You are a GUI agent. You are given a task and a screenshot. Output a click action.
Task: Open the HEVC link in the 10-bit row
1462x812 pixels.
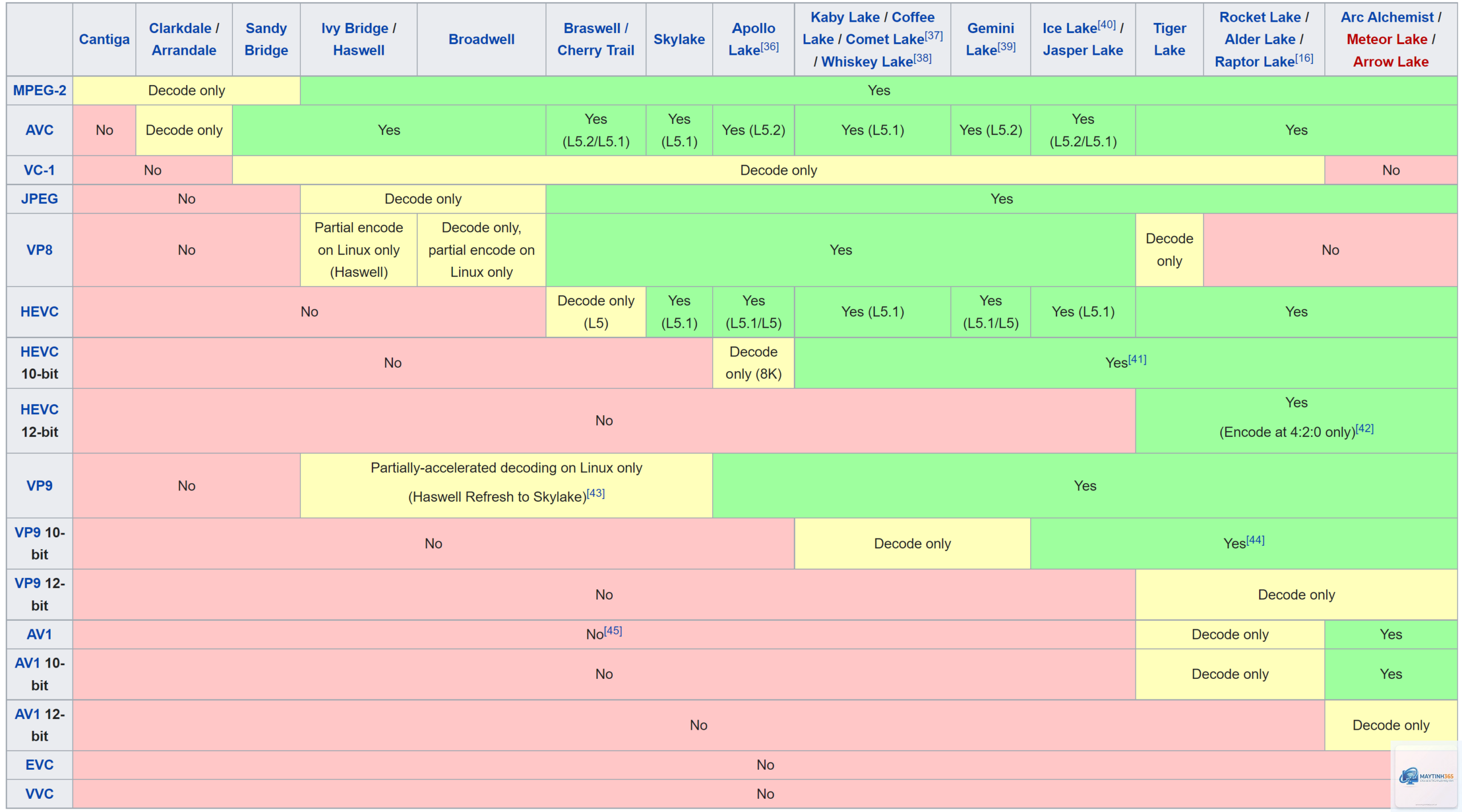pos(39,352)
